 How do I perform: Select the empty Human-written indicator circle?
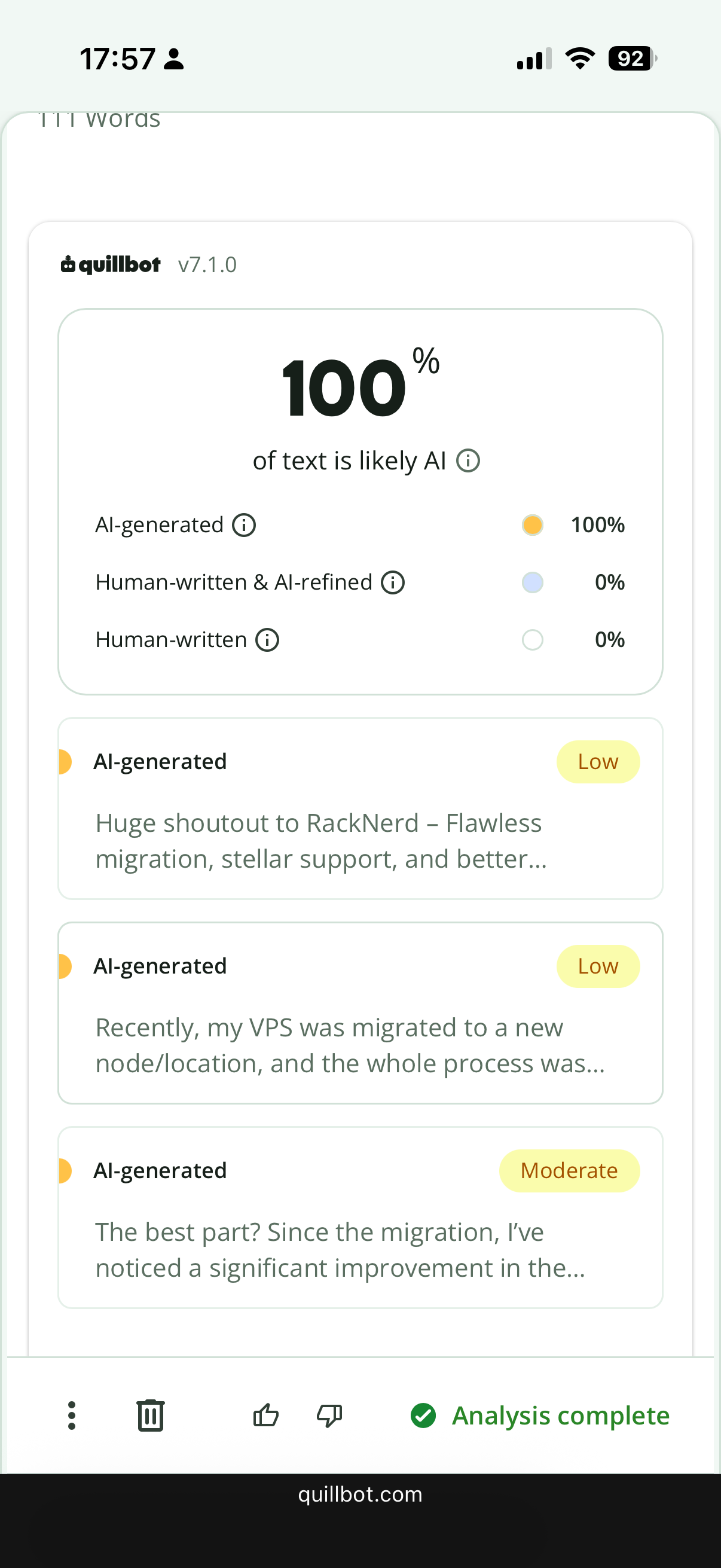coord(533,640)
